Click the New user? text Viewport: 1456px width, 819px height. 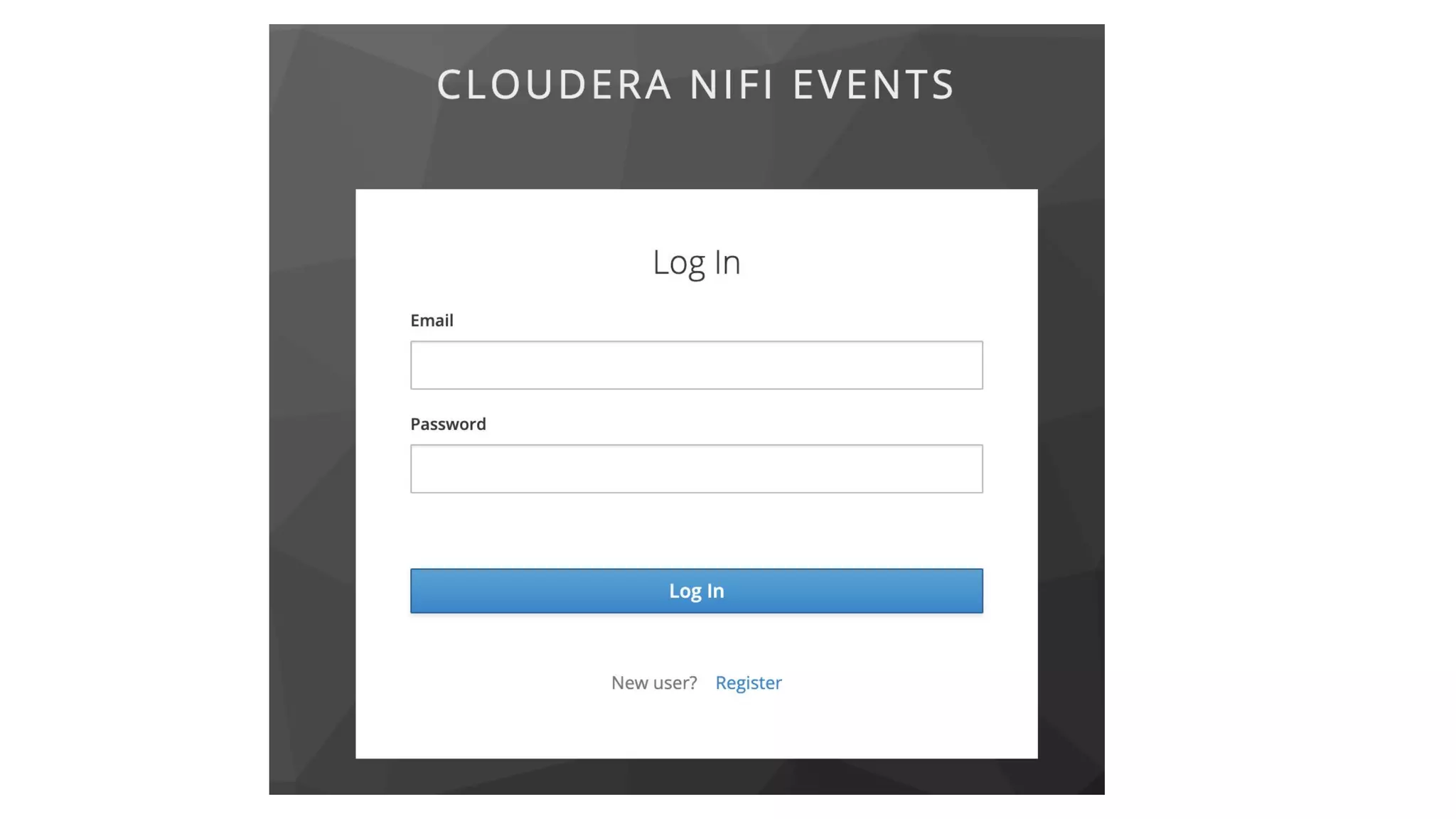(x=653, y=682)
